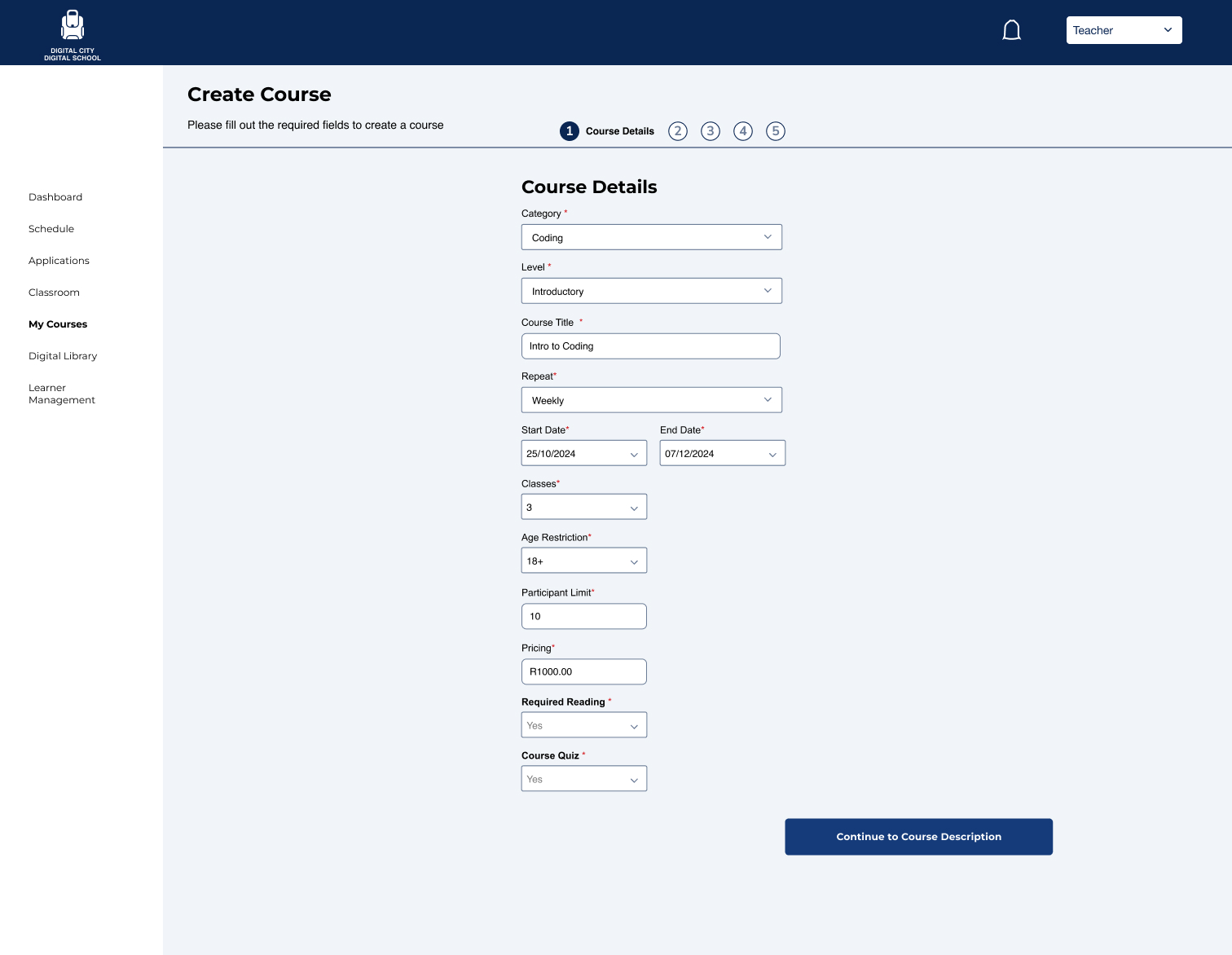This screenshot has width=1232, height=955.
Task: Expand the Age Restriction dropdown
Action: pyautogui.click(x=583, y=561)
